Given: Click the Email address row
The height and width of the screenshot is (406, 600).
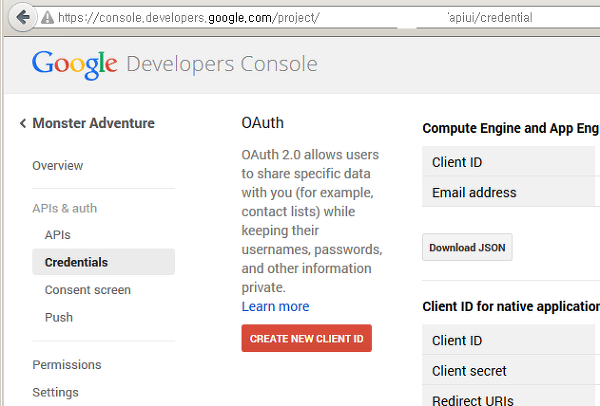Looking at the screenshot, I should [511, 192].
